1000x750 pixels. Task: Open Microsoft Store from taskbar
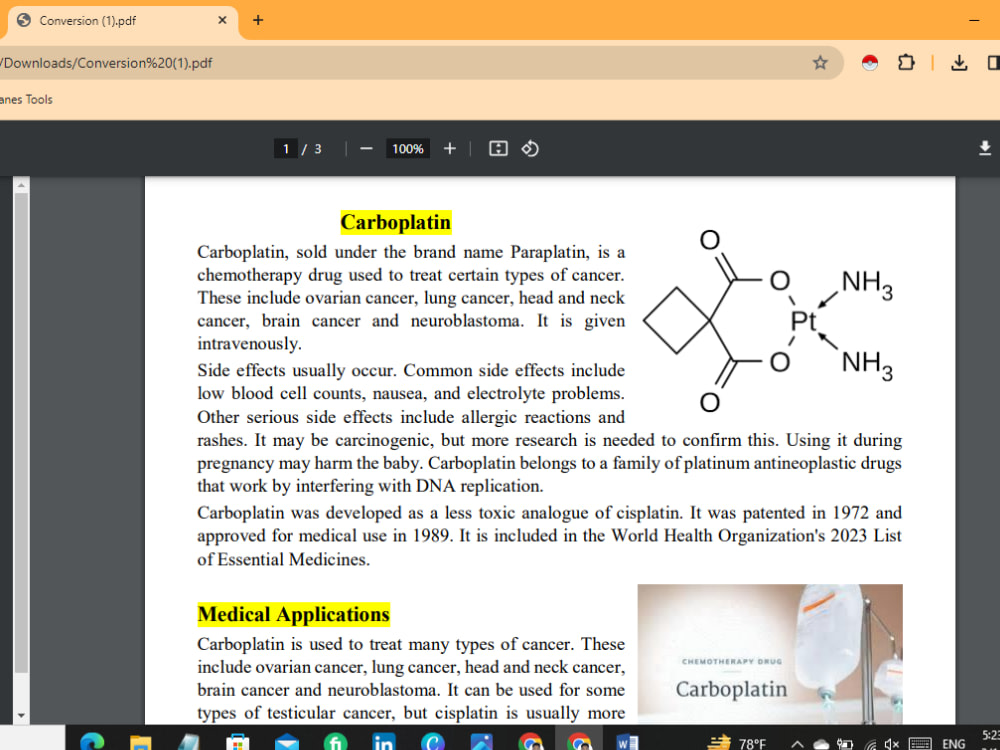(x=237, y=742)
